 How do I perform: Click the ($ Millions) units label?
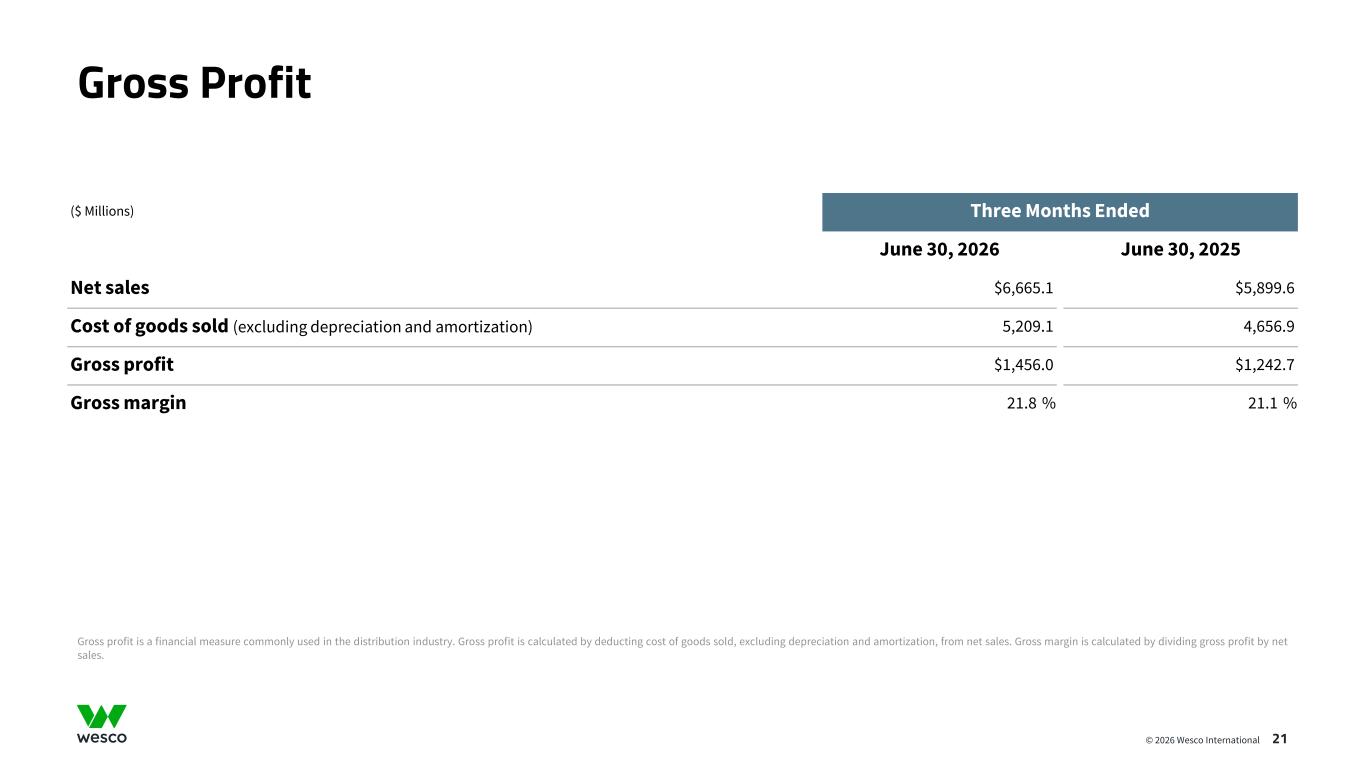click(102, 211)
